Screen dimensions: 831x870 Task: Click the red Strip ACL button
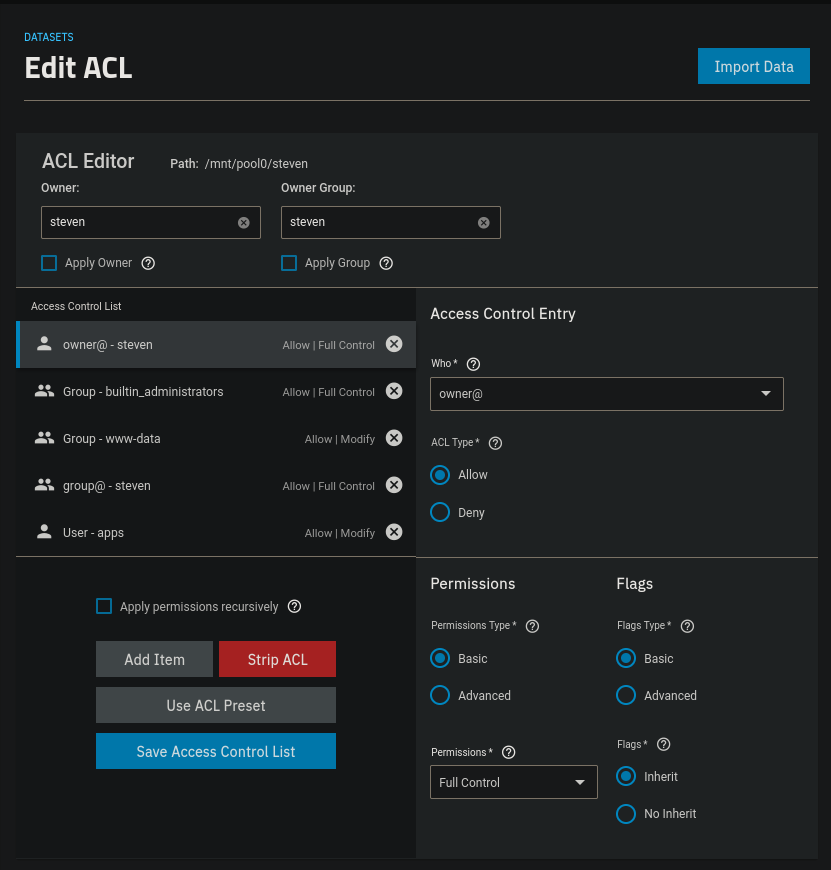[x=277, y=659]
